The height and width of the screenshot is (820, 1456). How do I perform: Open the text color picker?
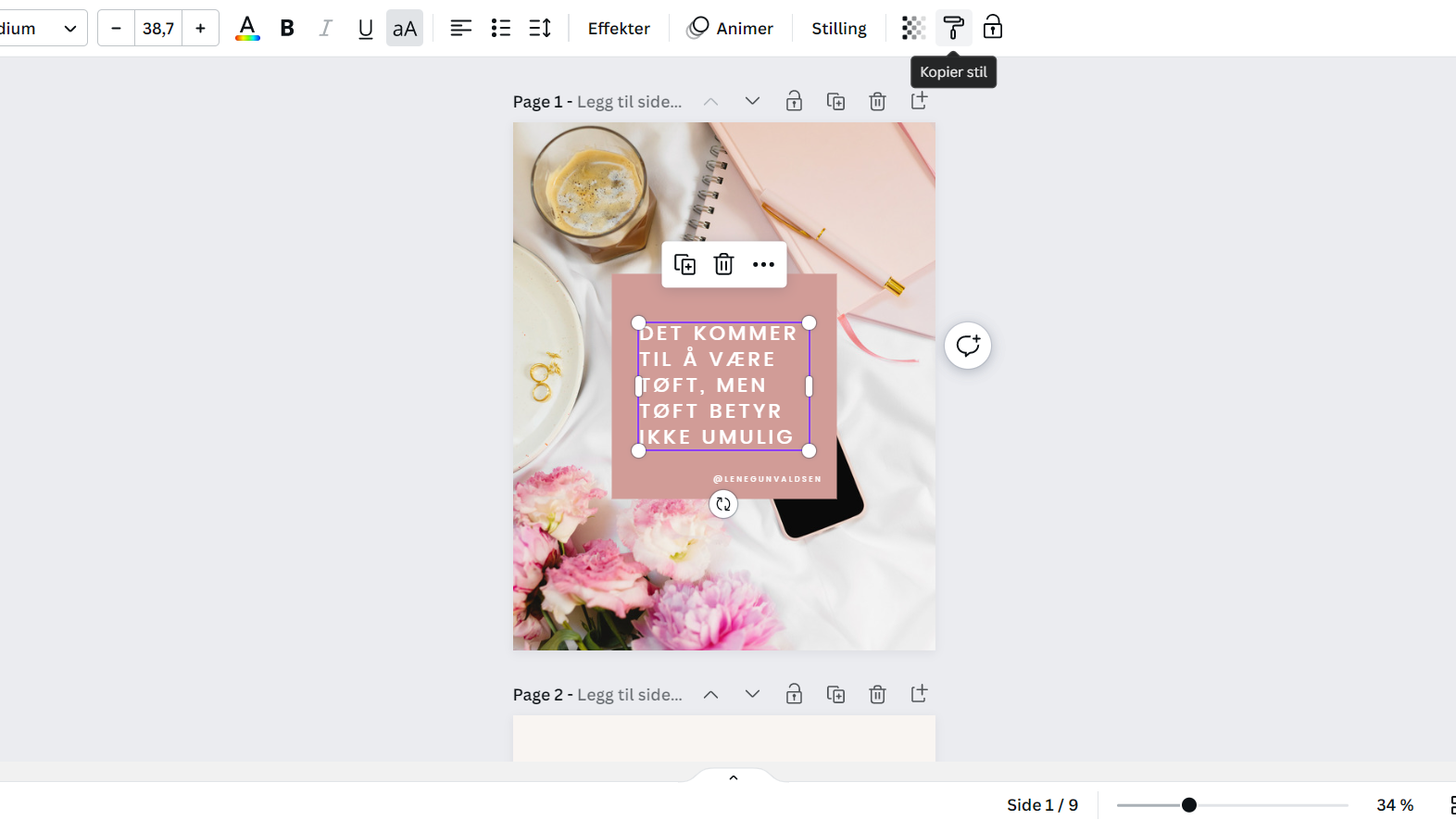pyautogui.click(x=247, y=28)
